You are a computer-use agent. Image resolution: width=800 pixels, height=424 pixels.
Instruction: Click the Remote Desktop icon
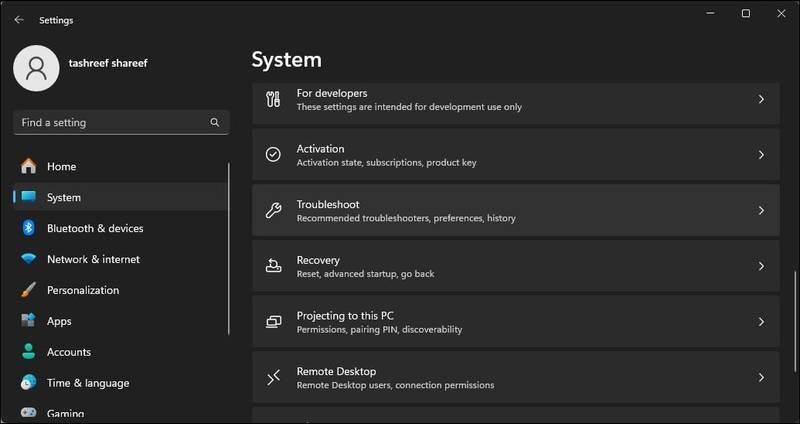(273, 378)
